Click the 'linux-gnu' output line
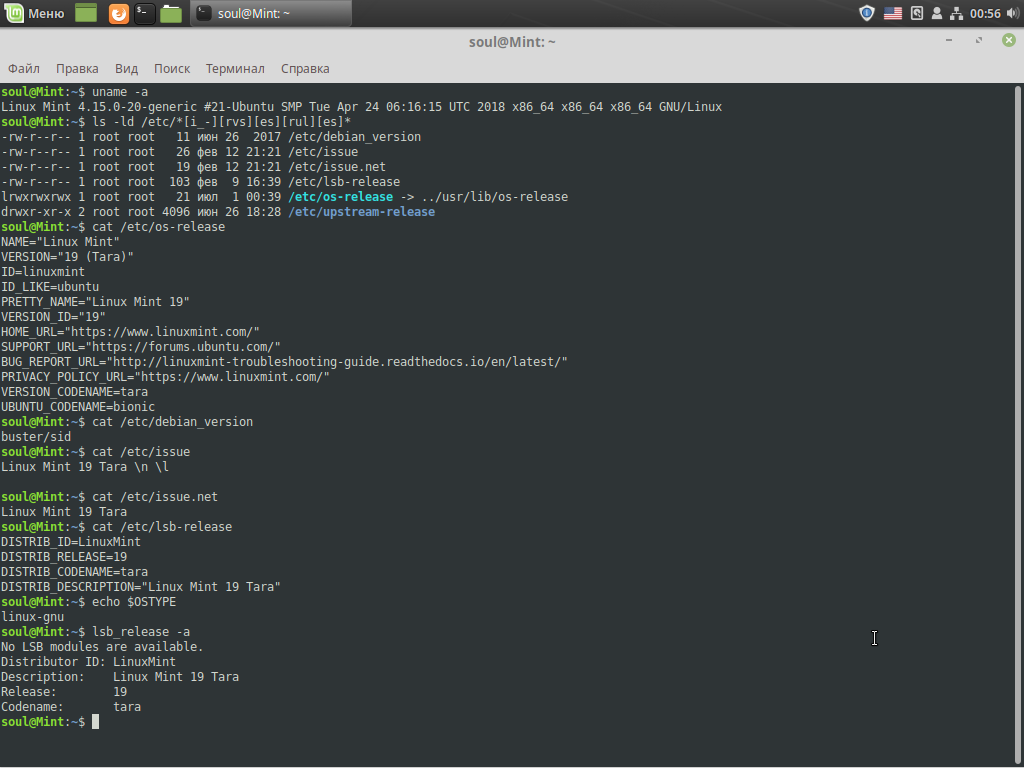The image size is (1024, 768). point(33,616)
